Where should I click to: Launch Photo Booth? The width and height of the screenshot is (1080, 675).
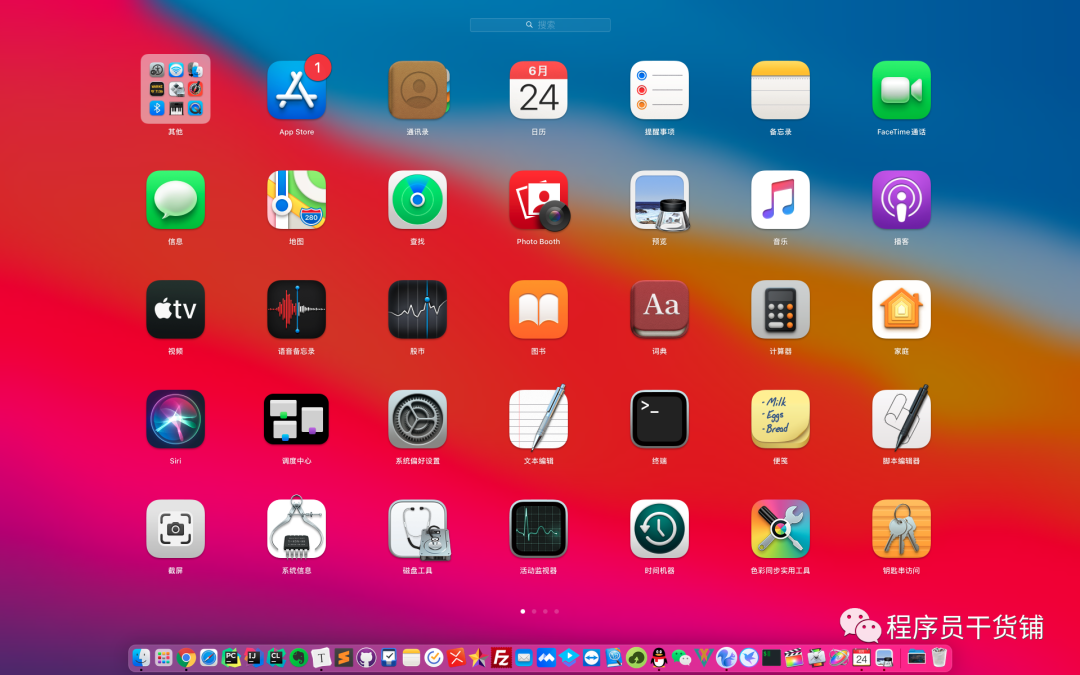coord(539,200)
